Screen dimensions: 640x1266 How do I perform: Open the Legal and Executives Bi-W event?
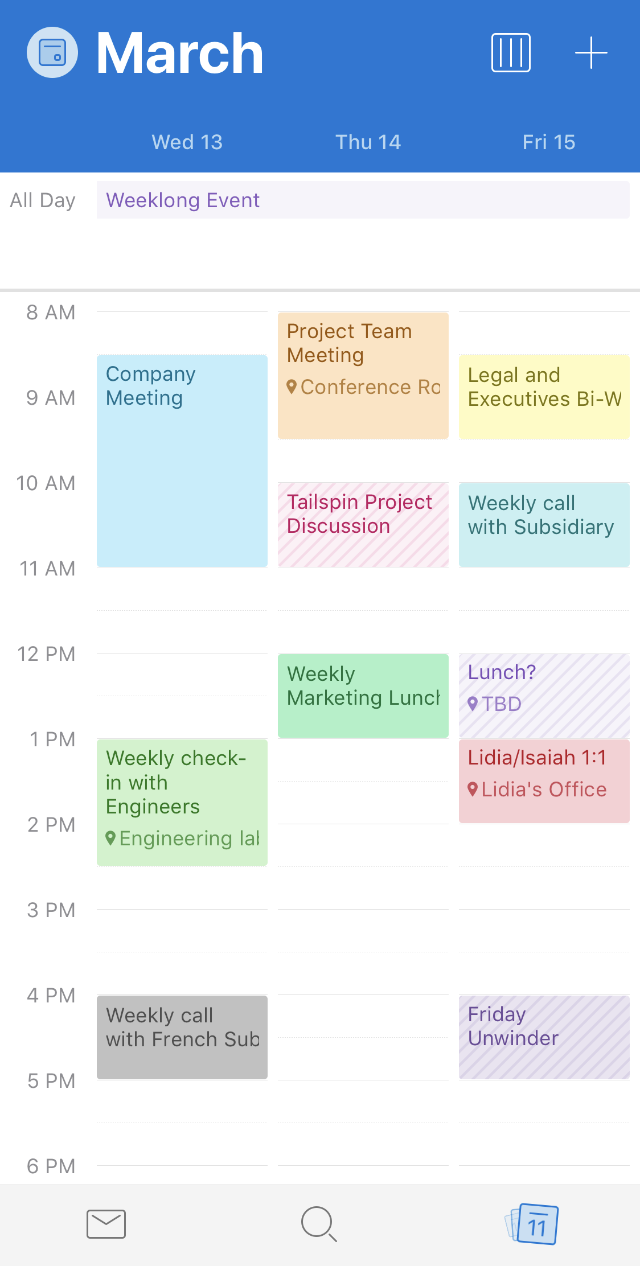point(543,396)
